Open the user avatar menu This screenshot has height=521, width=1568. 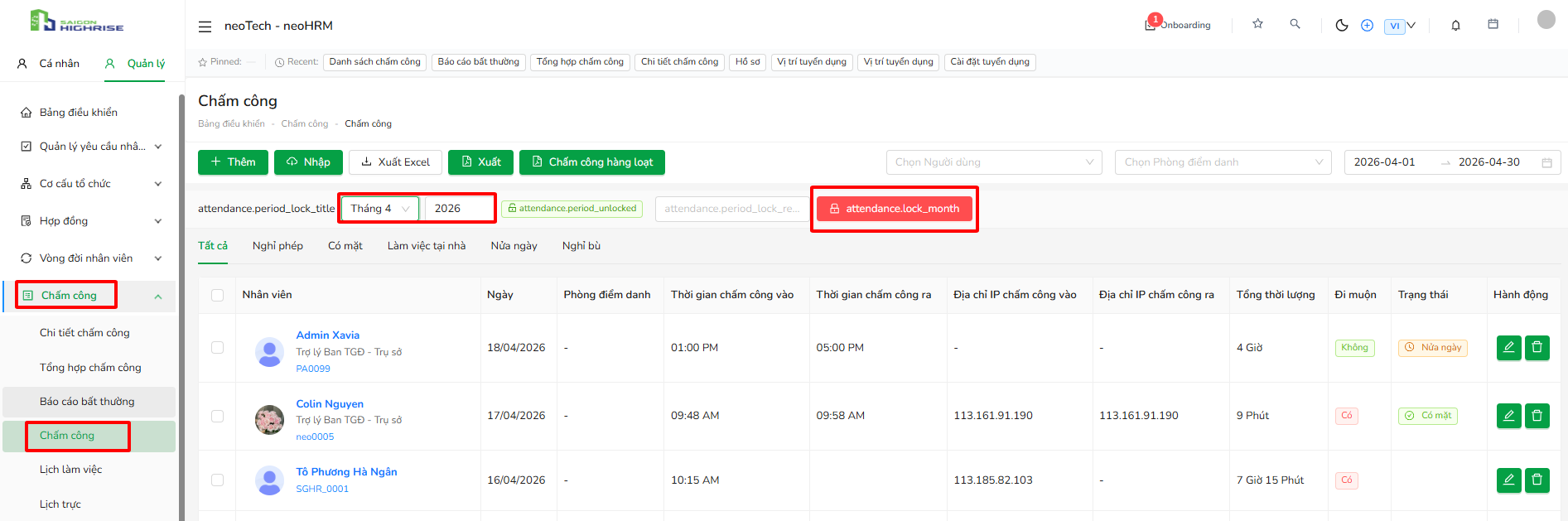point(1546,20)
